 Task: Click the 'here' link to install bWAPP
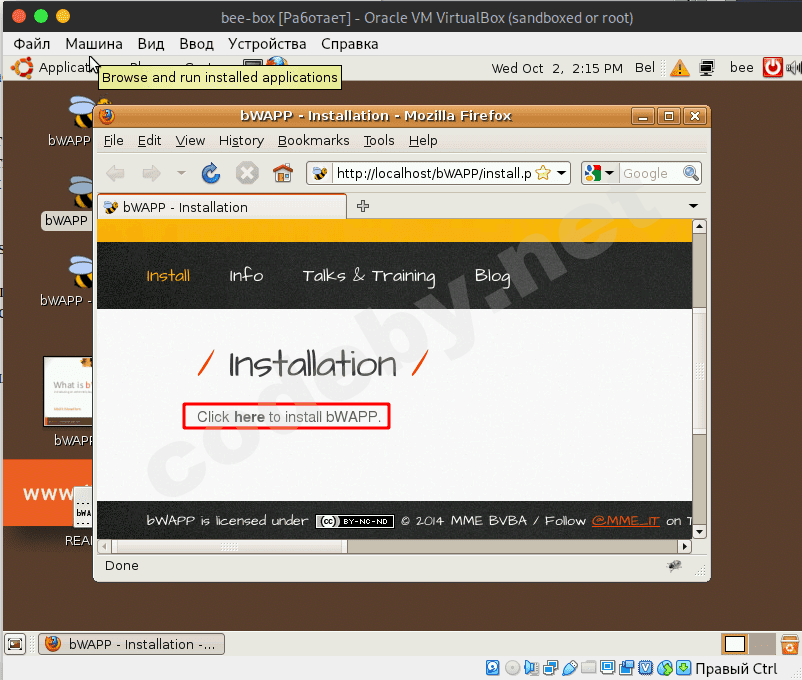(249, 417)
